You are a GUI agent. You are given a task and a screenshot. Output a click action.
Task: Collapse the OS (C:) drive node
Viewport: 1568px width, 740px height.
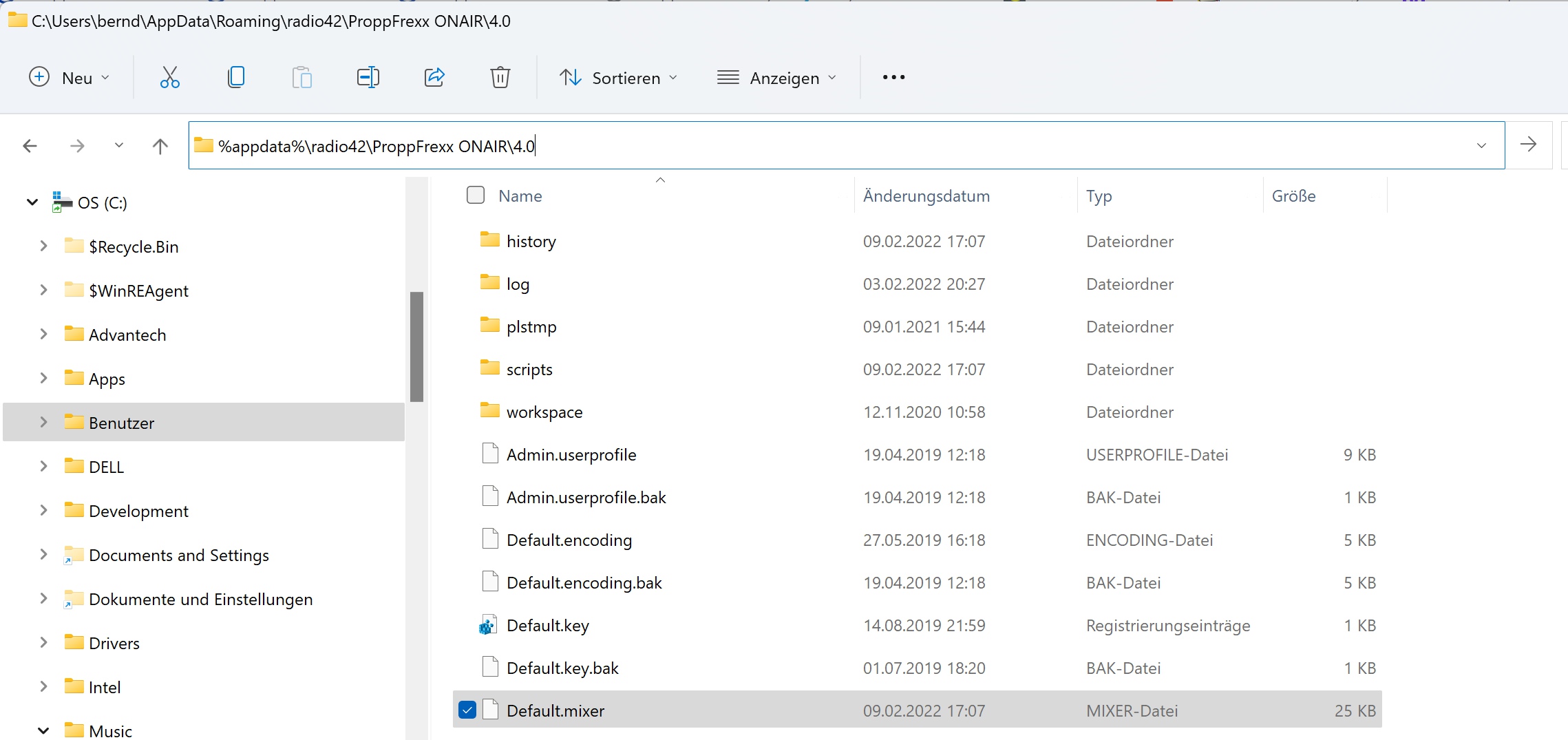pyautogui.click(x=32, y=202)
